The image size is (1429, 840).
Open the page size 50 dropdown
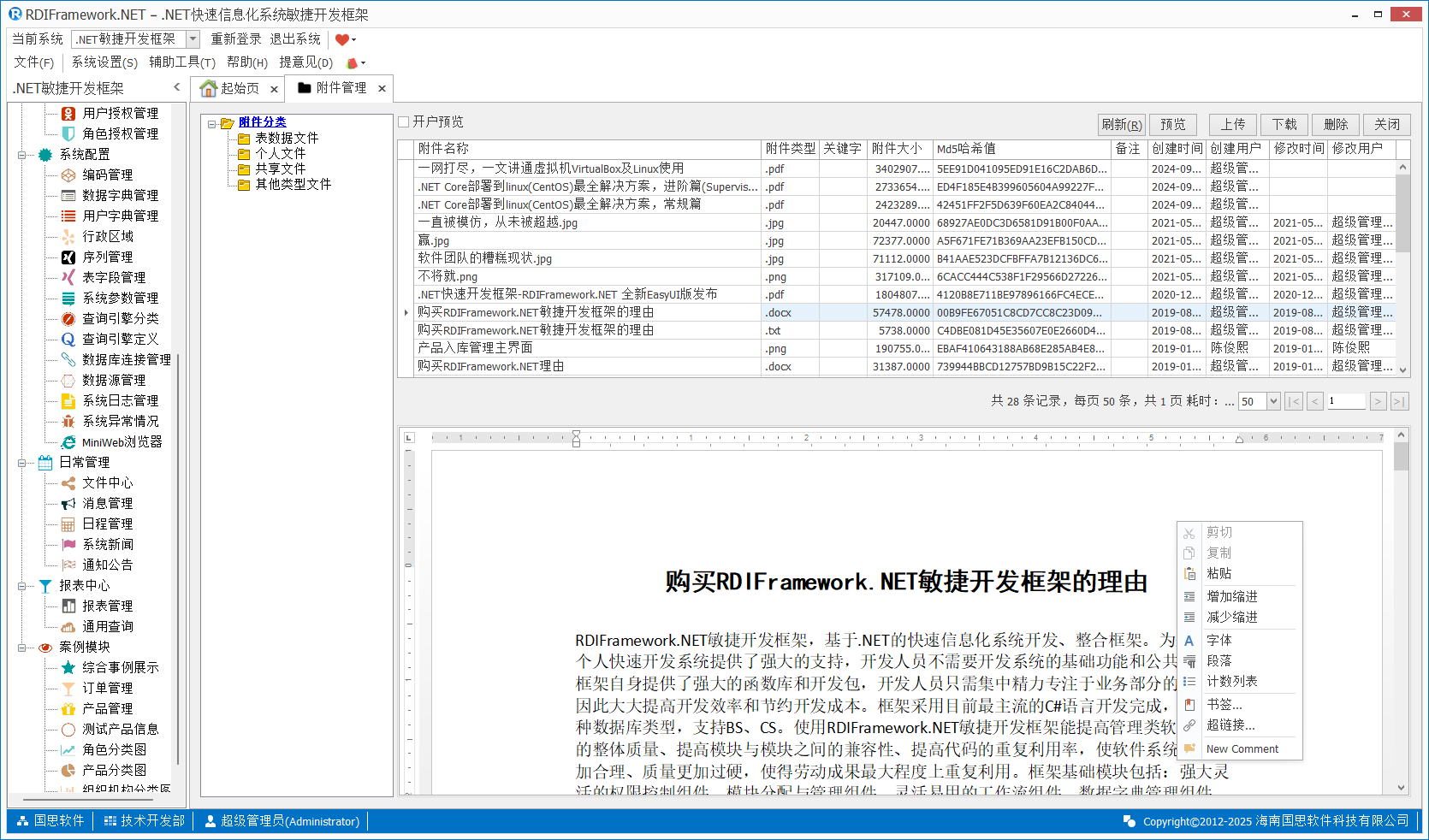[1273, 401]
